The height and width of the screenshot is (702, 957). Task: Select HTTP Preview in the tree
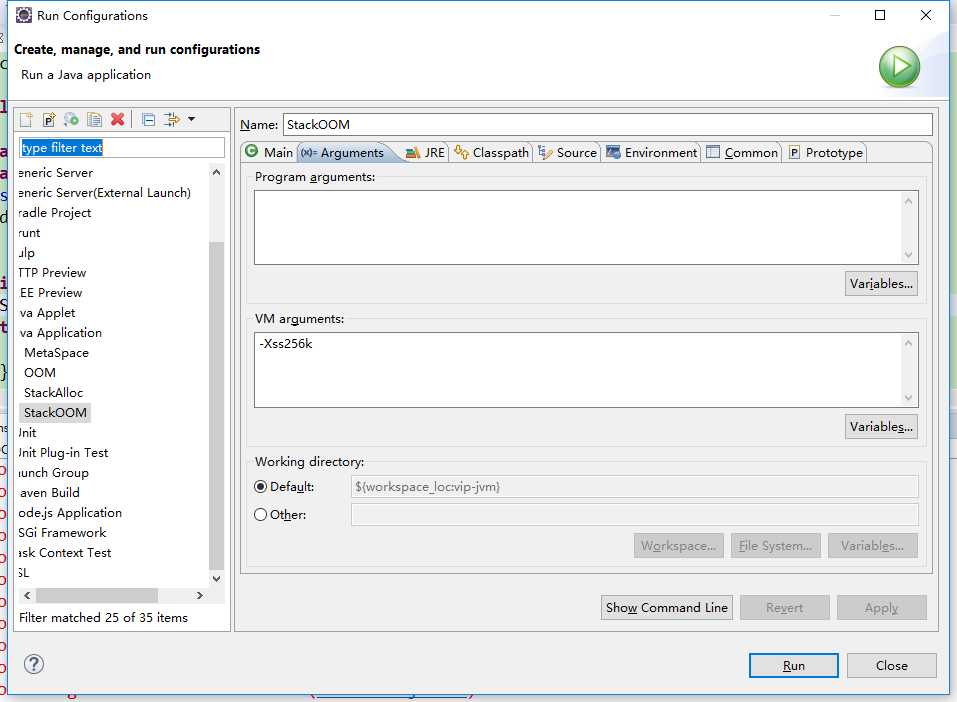[52, 272]
